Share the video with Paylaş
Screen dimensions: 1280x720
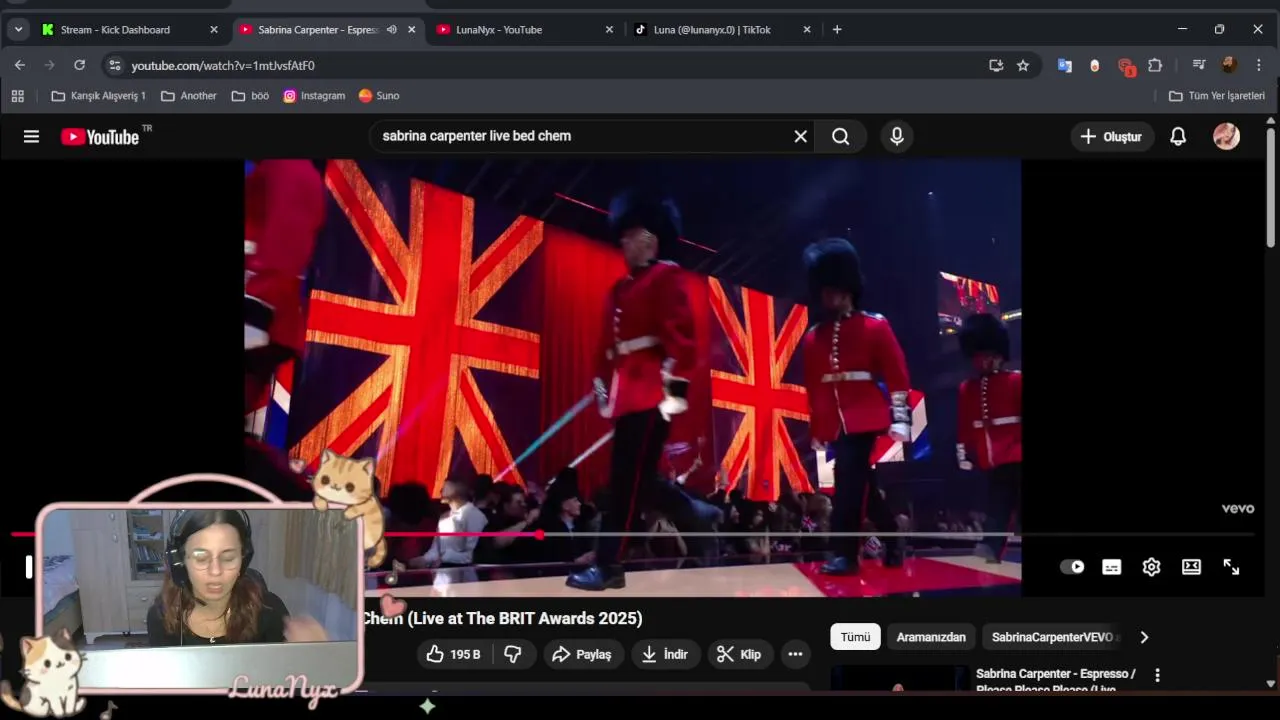coord(582,654)
